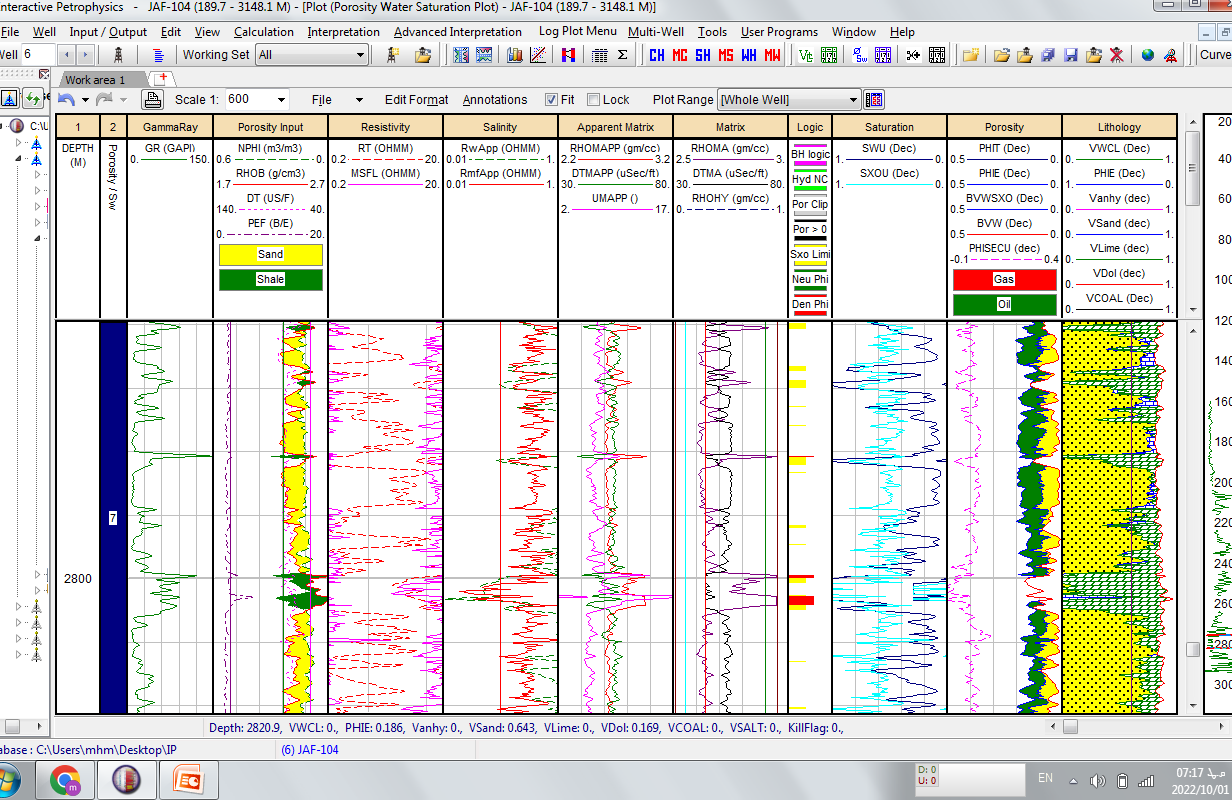
Task: Open the clay volume Vcl tool
Action: [x=806, y=55]
